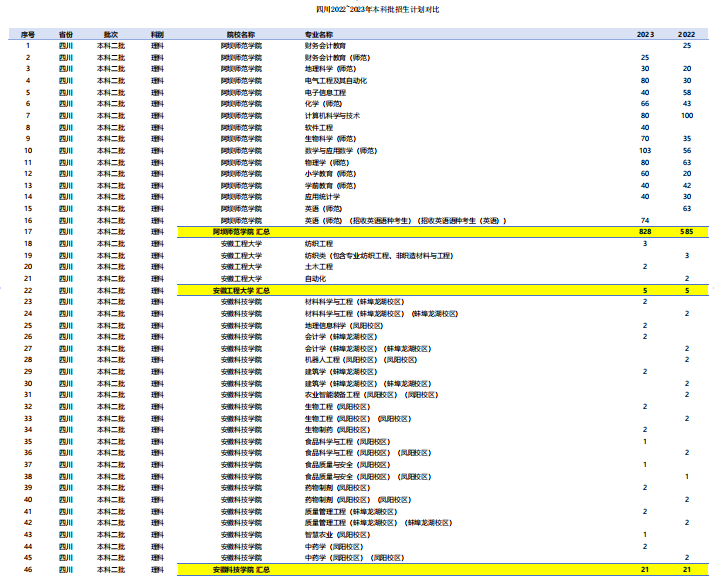This screenshot has height=576, width=714.
Task: Click the 地理信息科学 (凤阳校区) cell
Action: coord(348,325)
